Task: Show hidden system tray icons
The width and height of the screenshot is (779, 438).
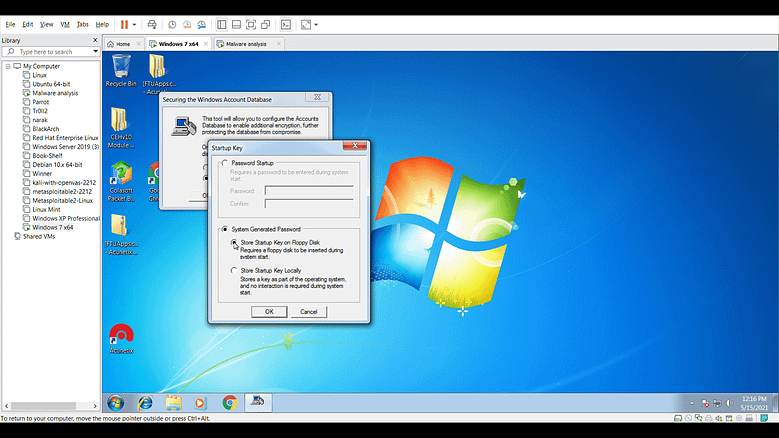Action: tap(692, 403)
